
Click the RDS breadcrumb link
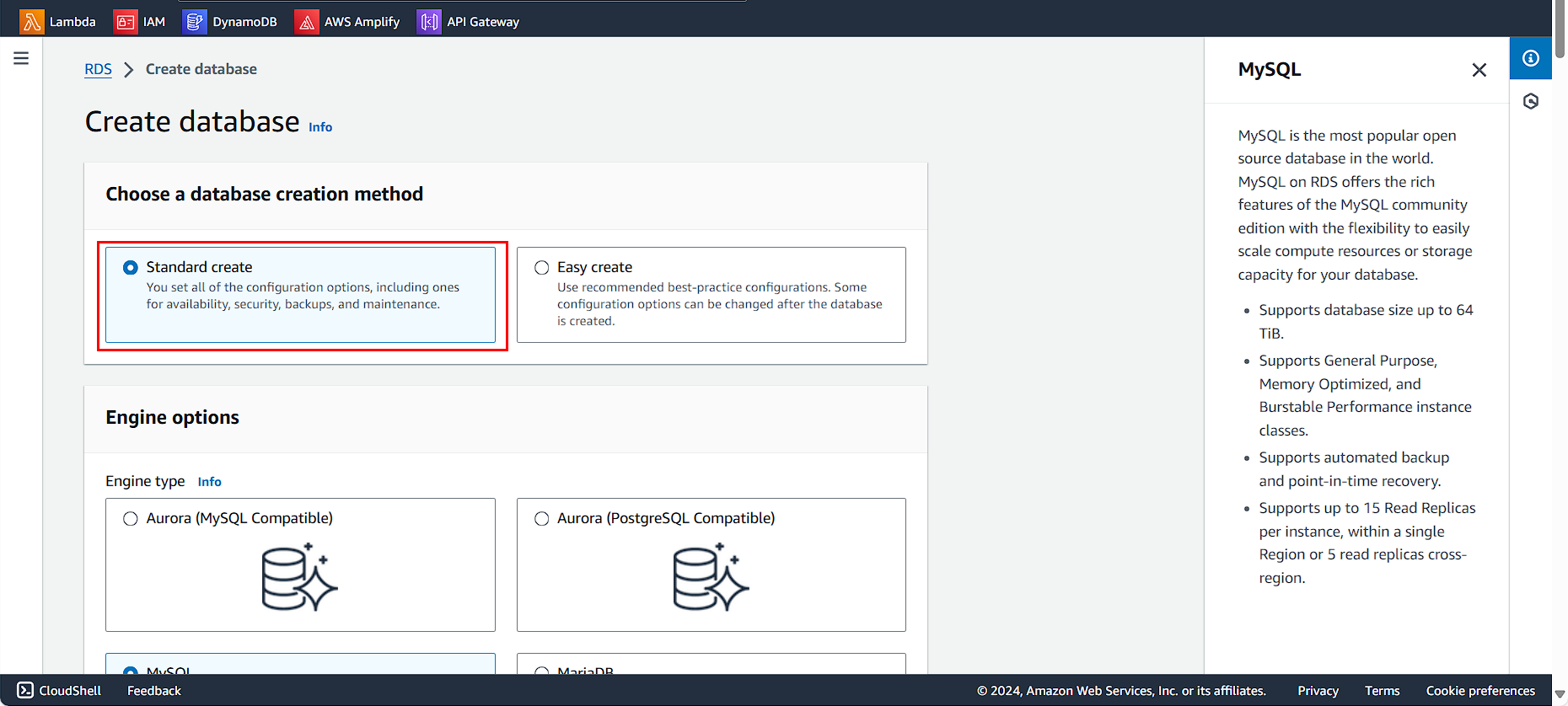coord(98,69)
